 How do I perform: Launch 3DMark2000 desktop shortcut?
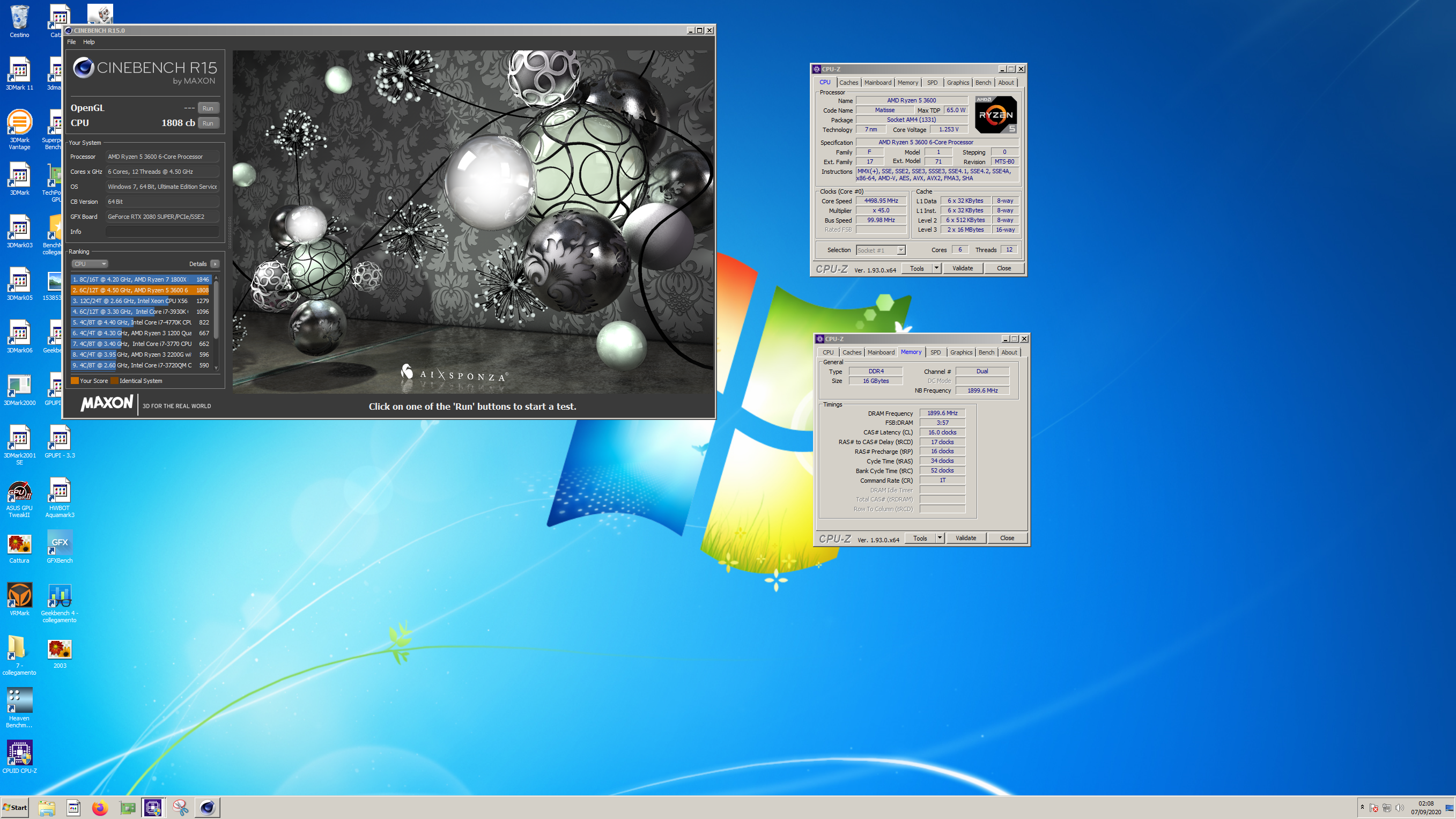19,389
